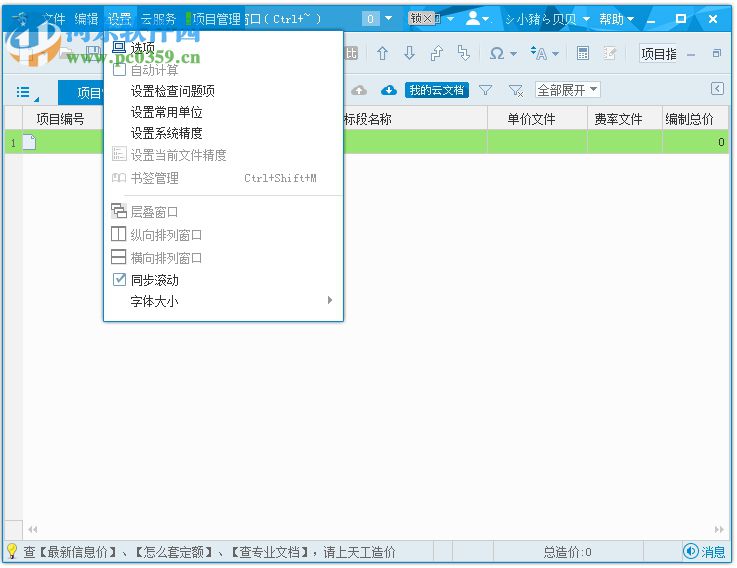Click the 项目编号 column header
Viewport: 737px width, 568px height.
click(x=61, y=119)
